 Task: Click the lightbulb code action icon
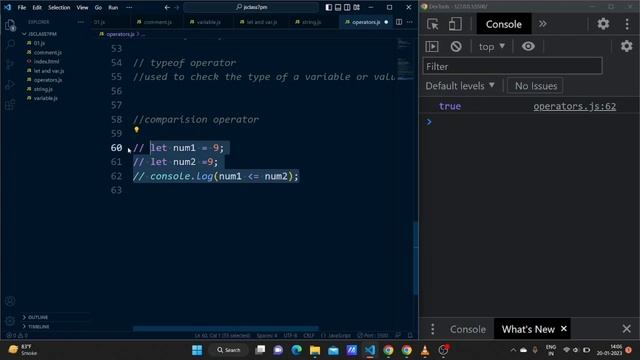coord(136,130)
